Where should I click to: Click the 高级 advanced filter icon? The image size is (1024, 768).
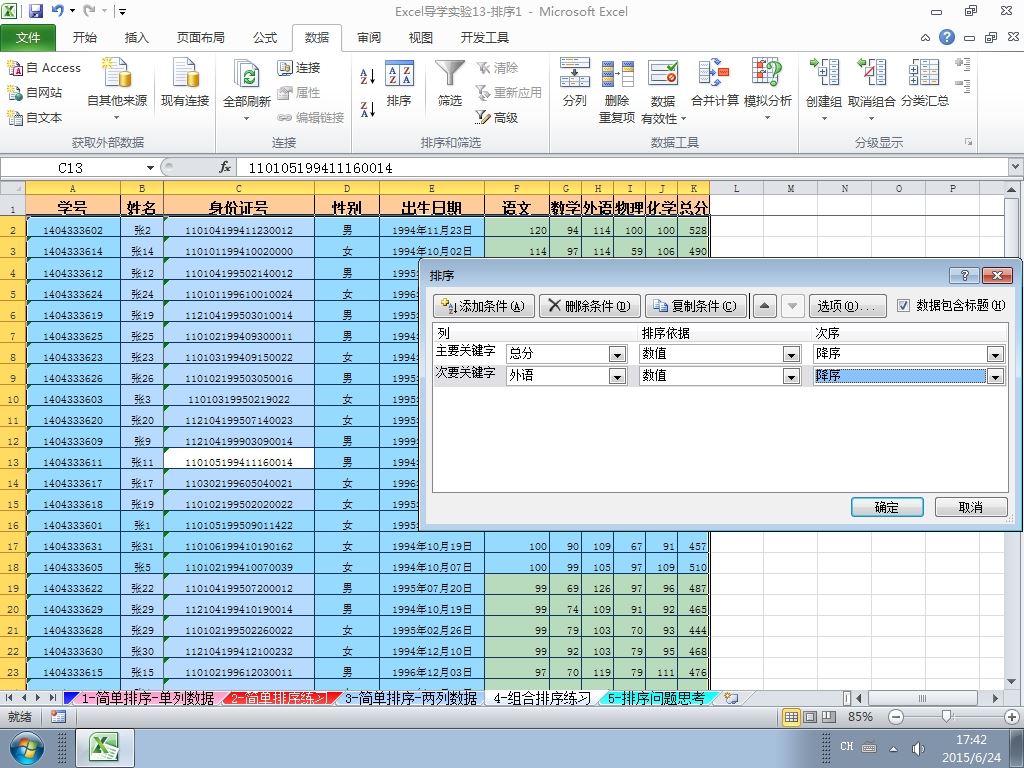tap(483, 118)
